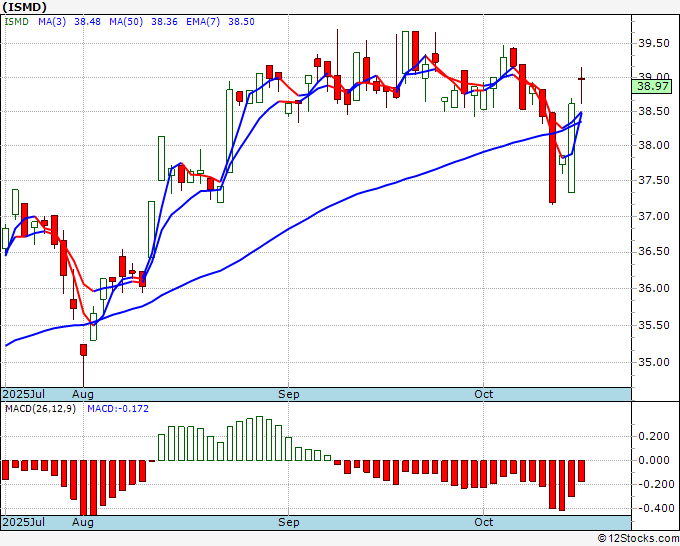Click the 2025Jul label on MACD axis
The image size is (680, 546).
point(24,522)
